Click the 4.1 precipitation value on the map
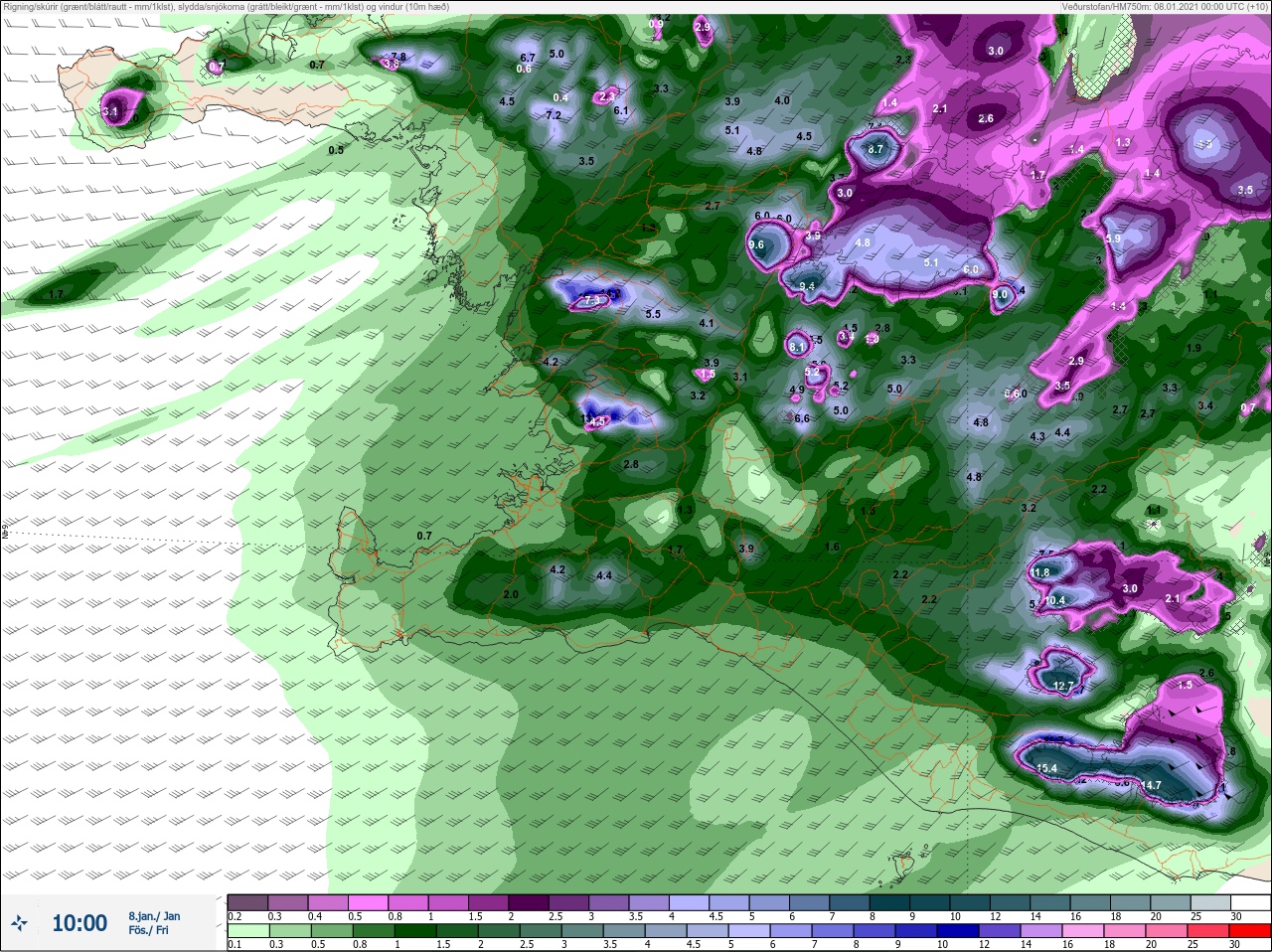1272x952 pixels. [x=707, y=323]
